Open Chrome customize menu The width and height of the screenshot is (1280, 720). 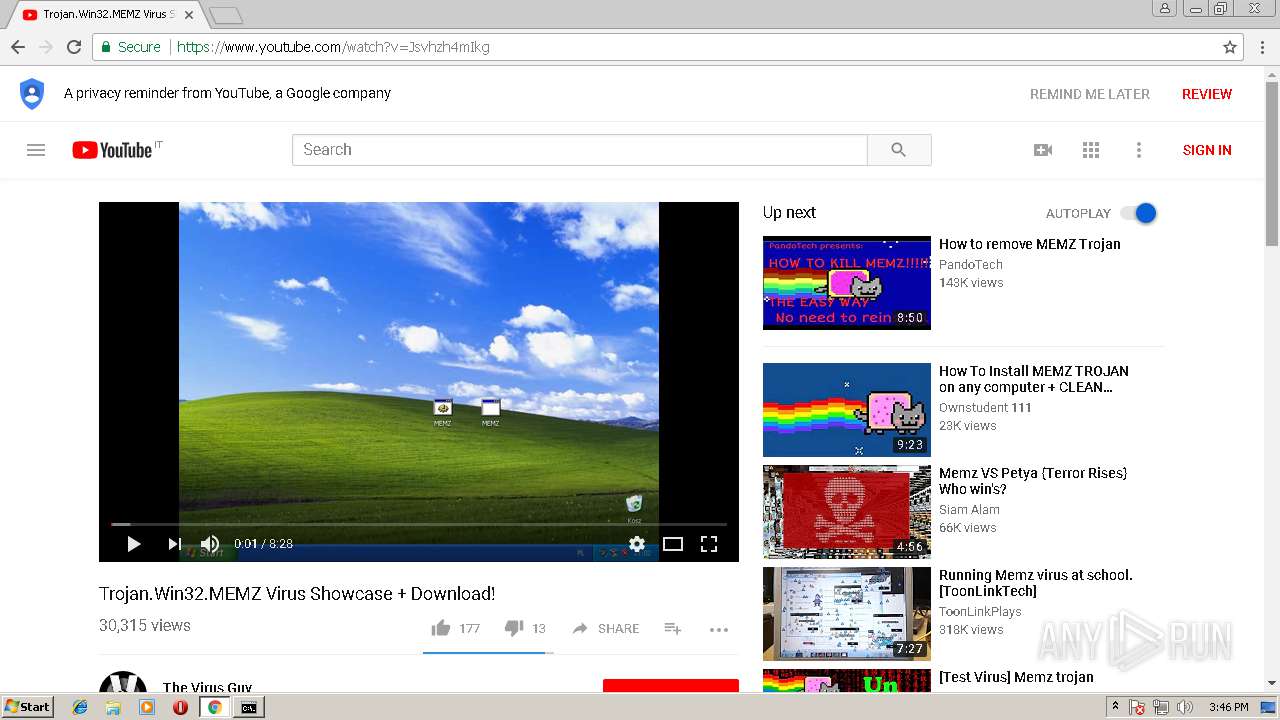[1262, 47]
